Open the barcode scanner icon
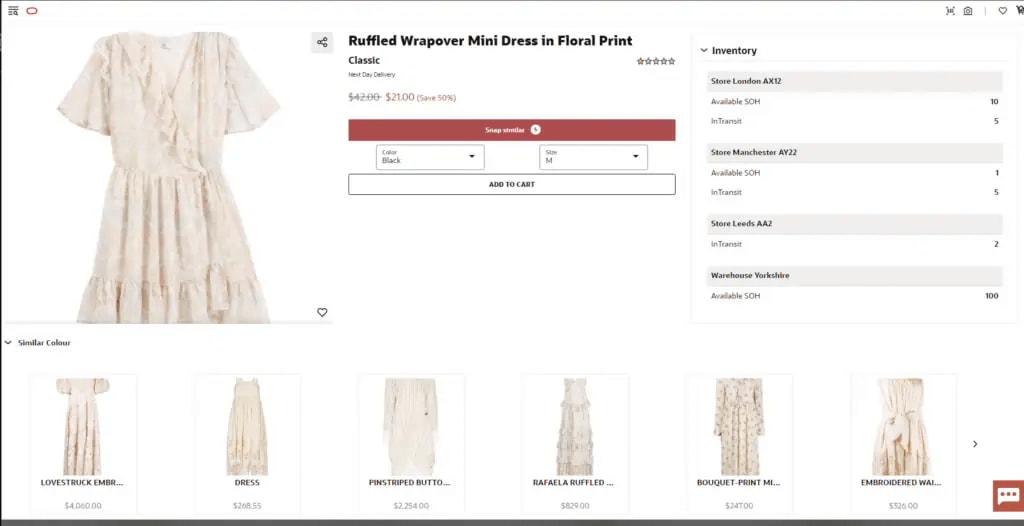Screen dimensions: 1024x526 [950, 11]
